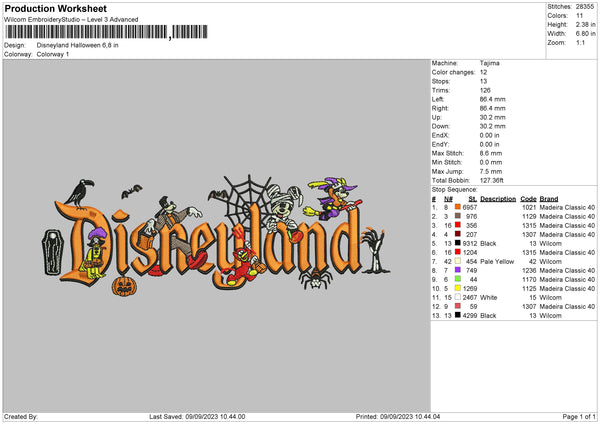The image size is (600, 424).
Task: Select the 'Pale Yellow' description
Action: pyautogui.click(x=497, y=262)
